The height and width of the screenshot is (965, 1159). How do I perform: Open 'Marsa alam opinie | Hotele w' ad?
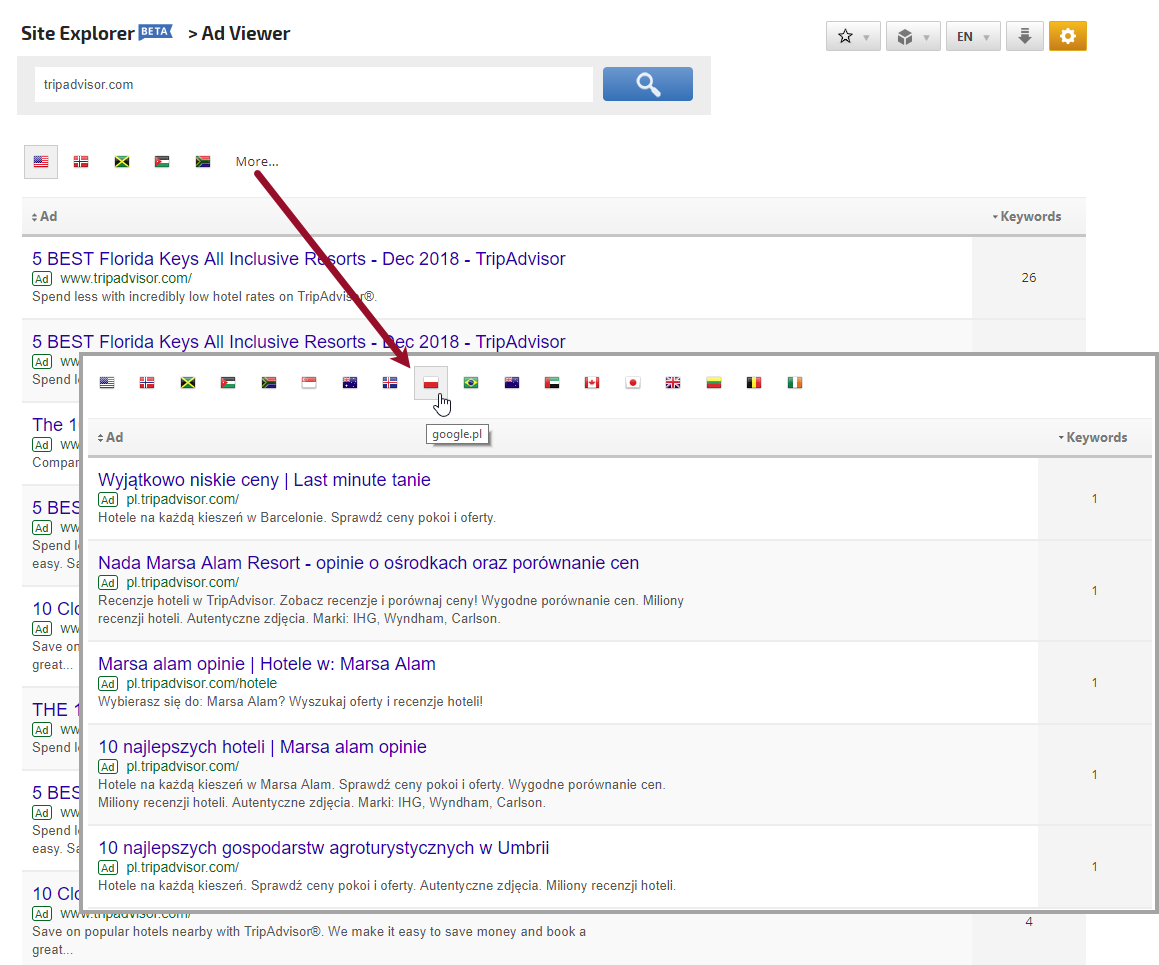coord(267,664)
